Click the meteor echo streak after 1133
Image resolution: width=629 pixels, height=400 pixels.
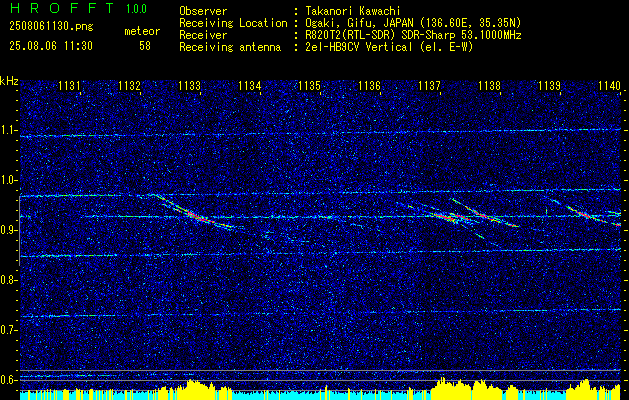[193, 211]
